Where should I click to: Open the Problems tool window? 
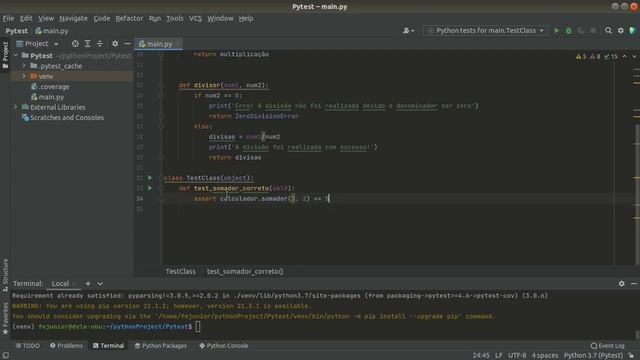pyautogui.click(x=66, y=346)
